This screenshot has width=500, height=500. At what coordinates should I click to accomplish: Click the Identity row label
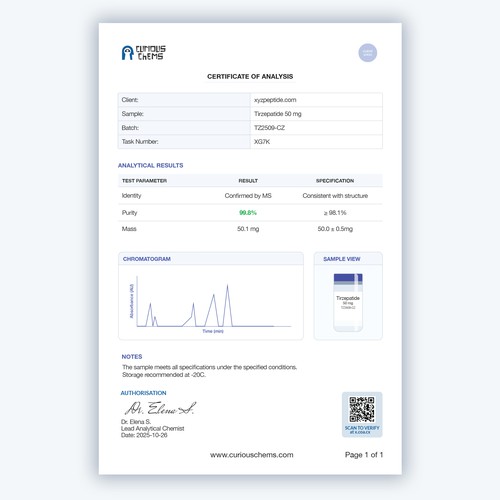pyautogui.click(x=131, y=196)
